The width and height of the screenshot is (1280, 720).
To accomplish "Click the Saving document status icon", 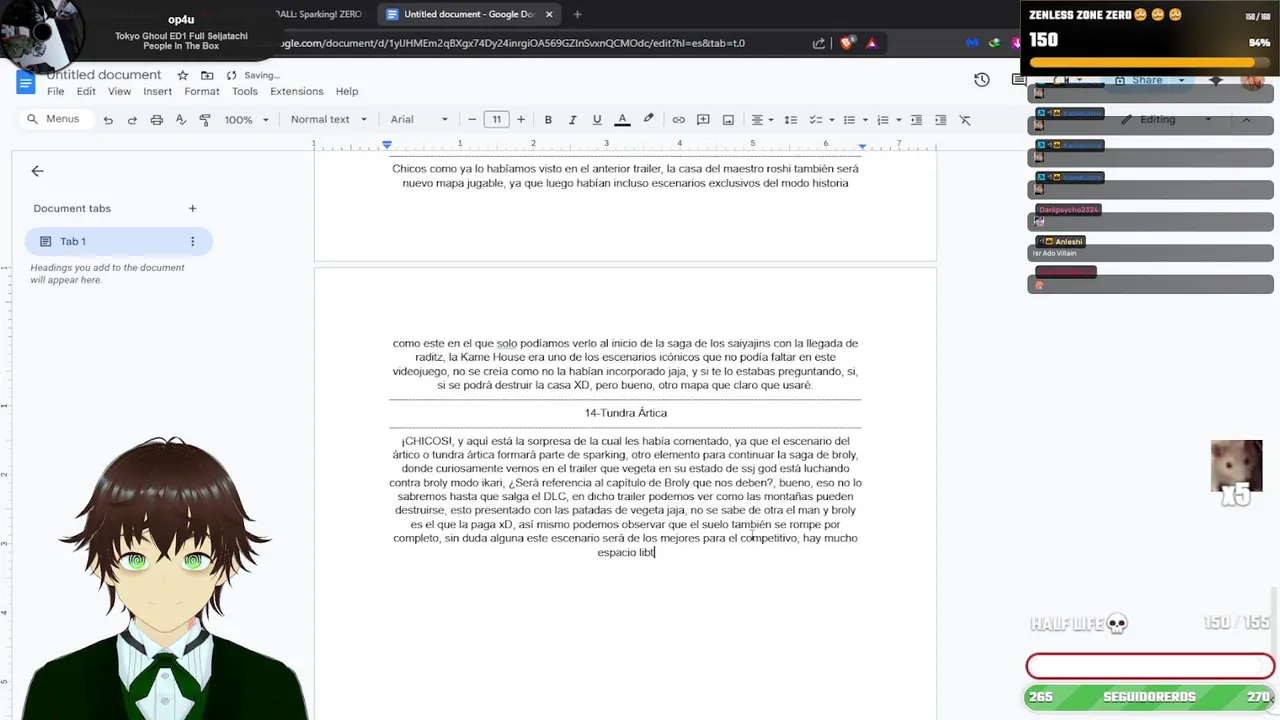I will coord(231,75).
